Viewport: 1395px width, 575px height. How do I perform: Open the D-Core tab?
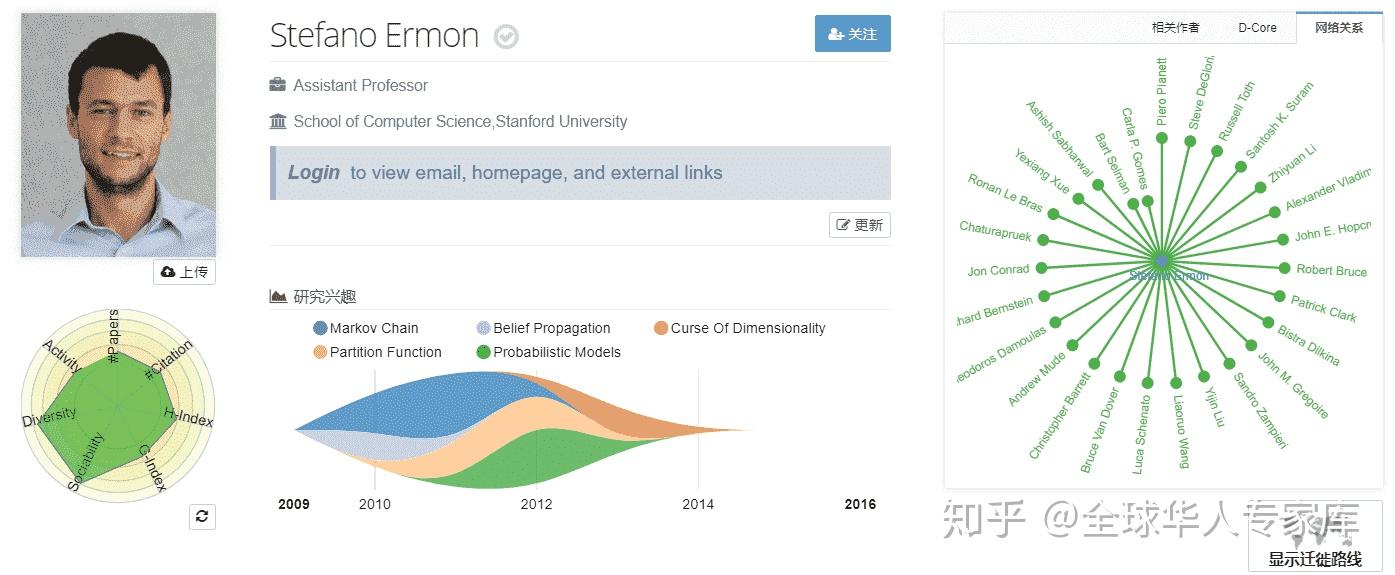tap(1257, 28)
